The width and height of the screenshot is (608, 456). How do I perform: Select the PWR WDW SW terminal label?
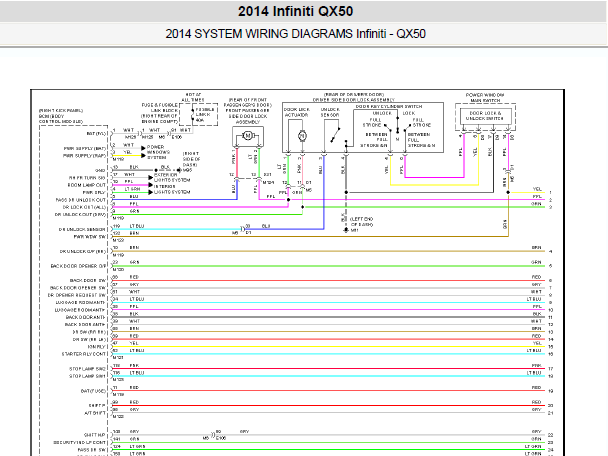pyautogui.click(x=90, y=237)
